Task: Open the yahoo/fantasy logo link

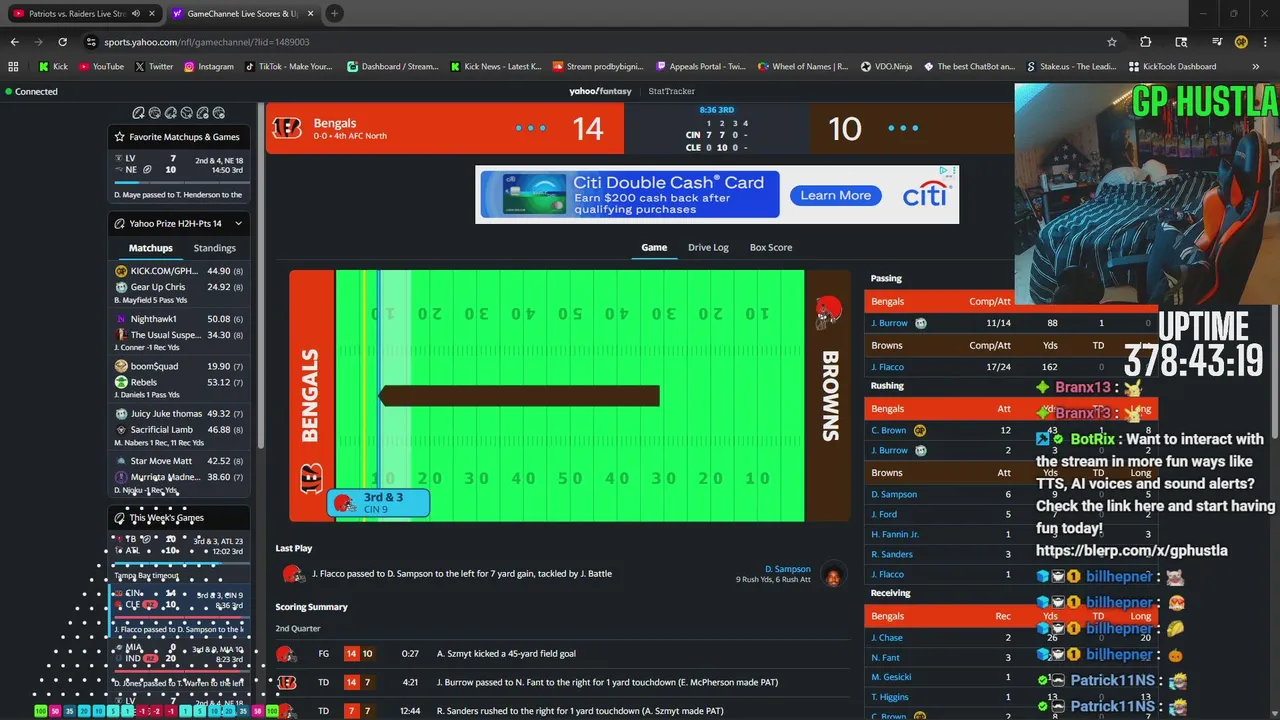Action: (600, 91)
